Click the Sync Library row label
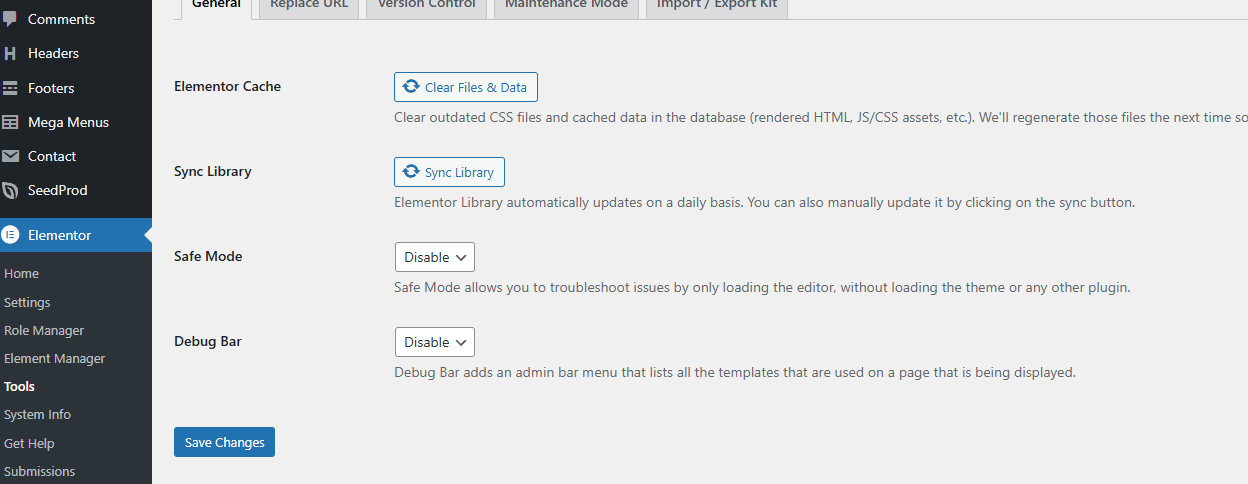The image size is (1248, 484). pos(212,171)
